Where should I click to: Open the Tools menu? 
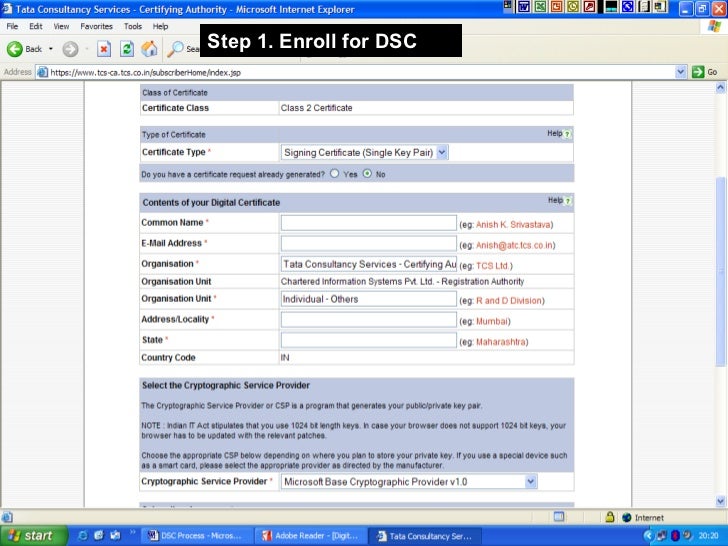(133, 26)
